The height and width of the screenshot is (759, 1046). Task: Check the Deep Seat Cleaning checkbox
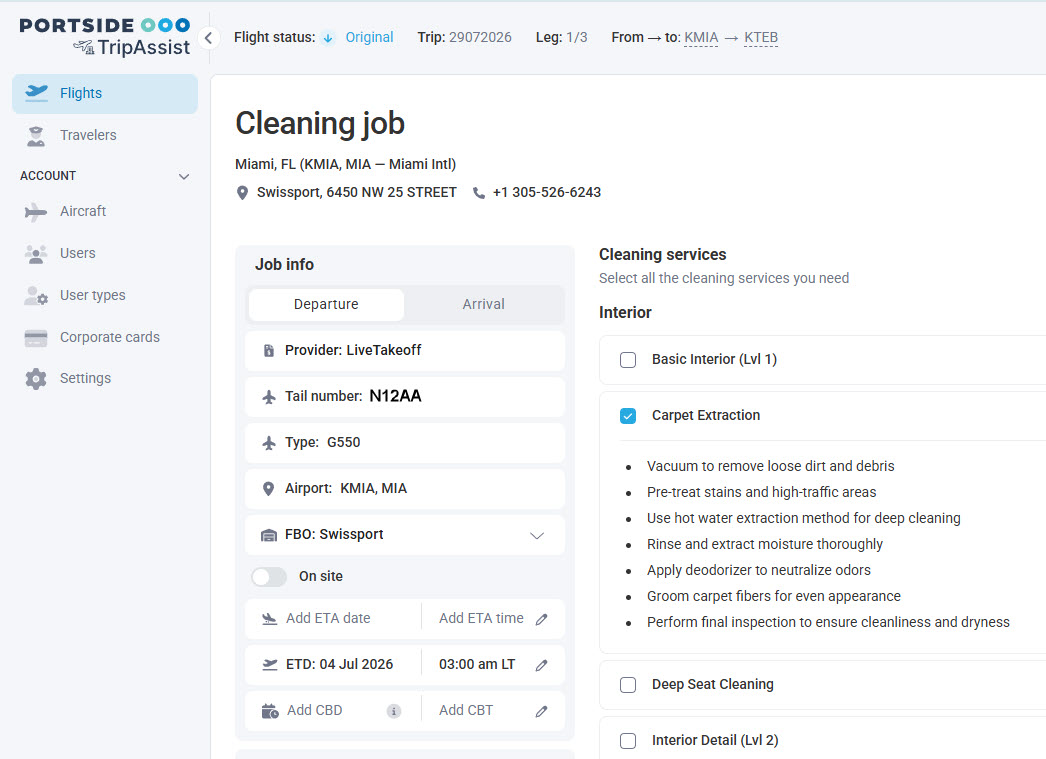(x=628, y=685)
